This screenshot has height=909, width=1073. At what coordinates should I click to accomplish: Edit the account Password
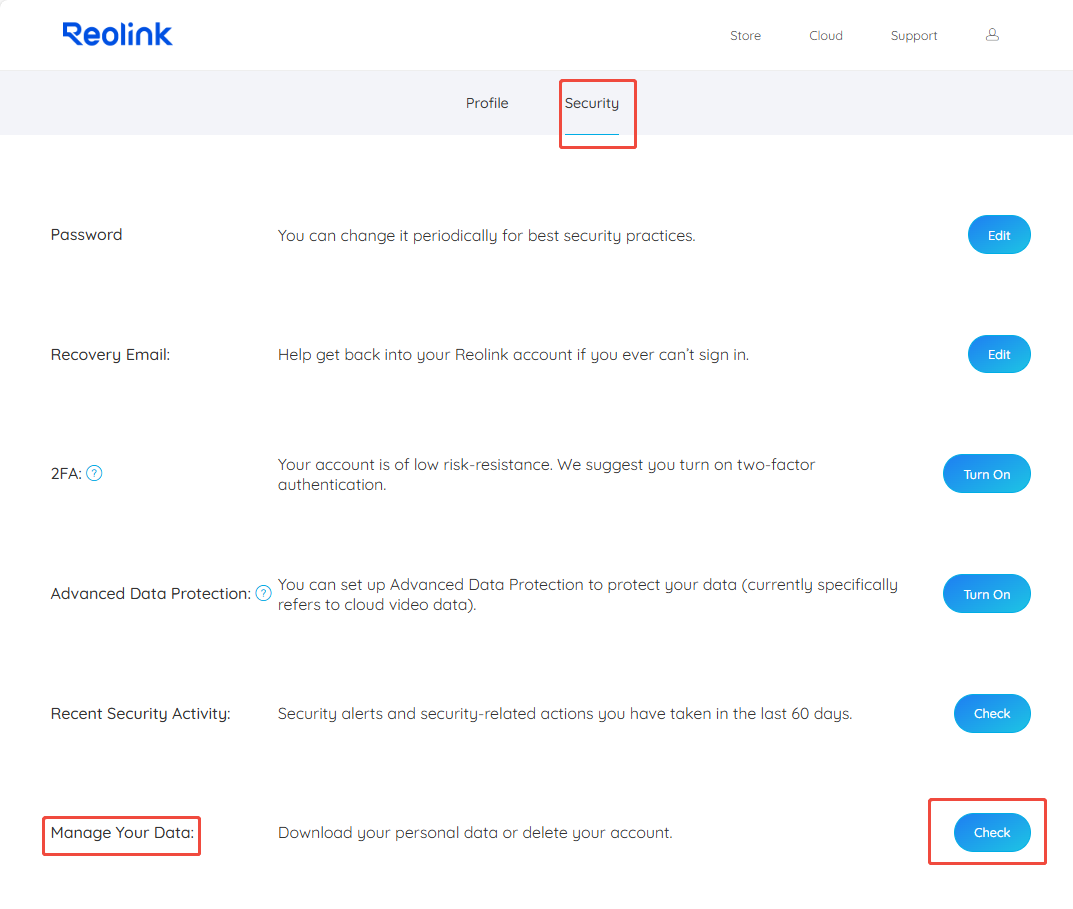(x=999, y=235)
